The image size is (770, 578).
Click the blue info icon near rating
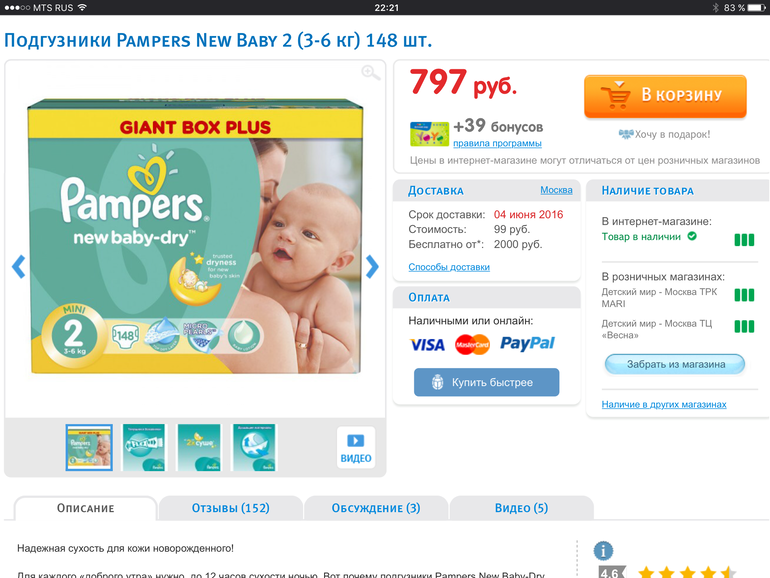603,551
